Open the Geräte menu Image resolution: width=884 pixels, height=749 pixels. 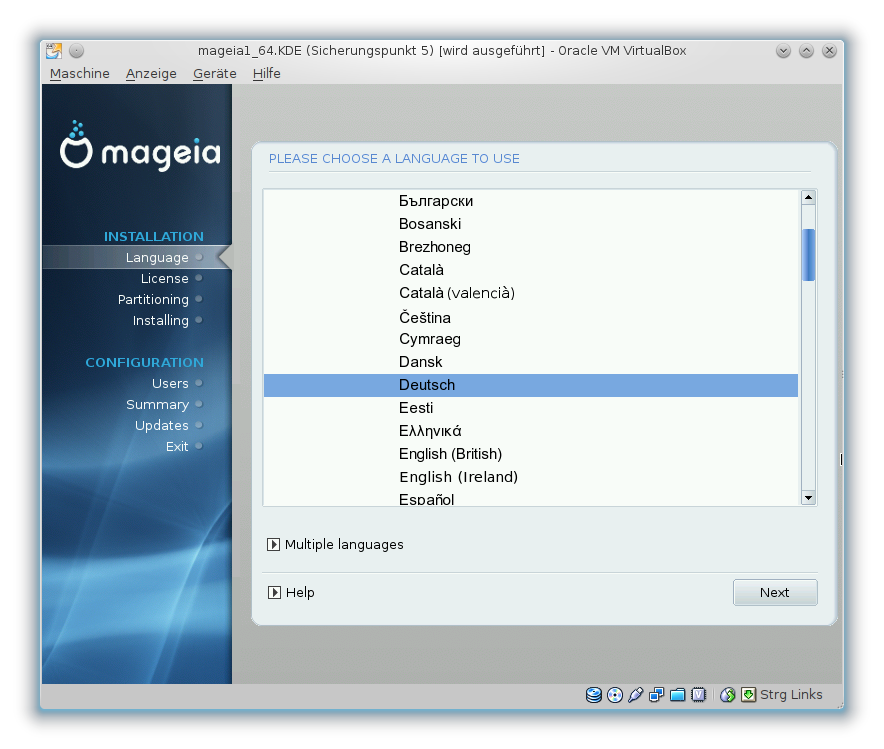215,74
